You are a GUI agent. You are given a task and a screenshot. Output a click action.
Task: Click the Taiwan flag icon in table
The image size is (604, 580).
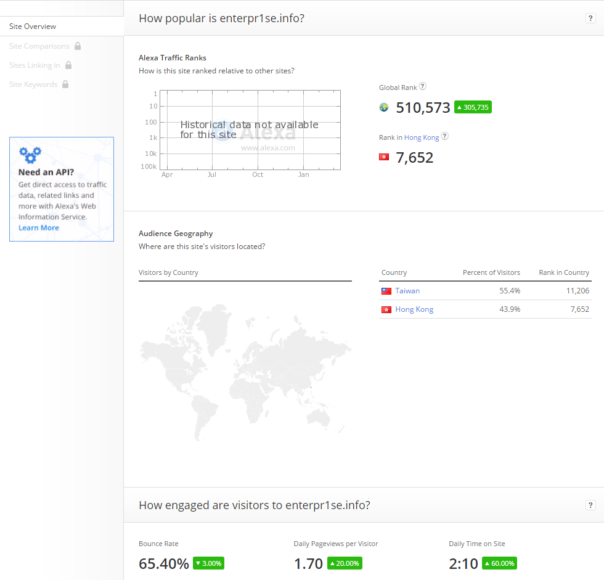pyautogui.click(x=386, y=291)
